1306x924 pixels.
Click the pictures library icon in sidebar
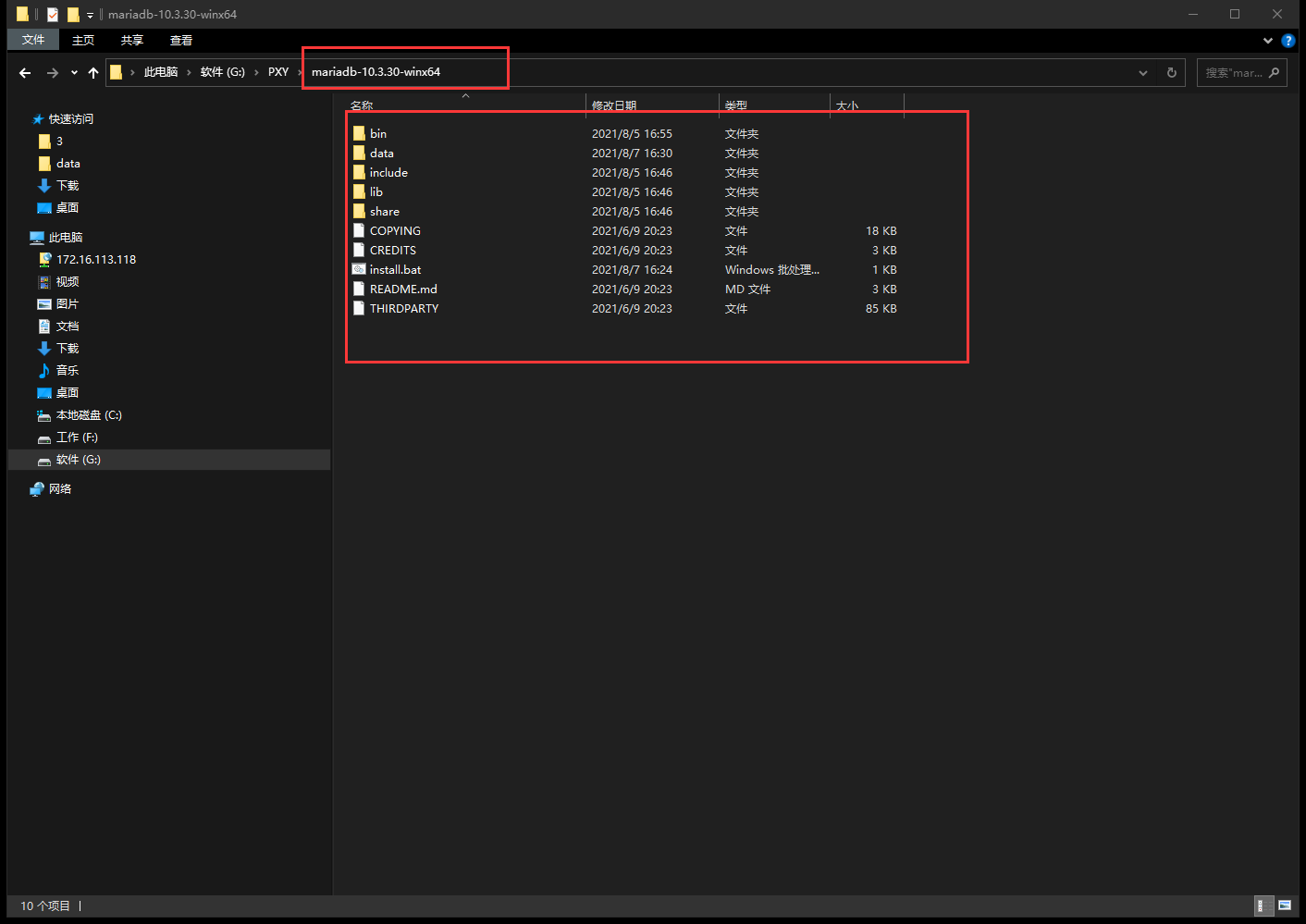(x=44, y=303)
